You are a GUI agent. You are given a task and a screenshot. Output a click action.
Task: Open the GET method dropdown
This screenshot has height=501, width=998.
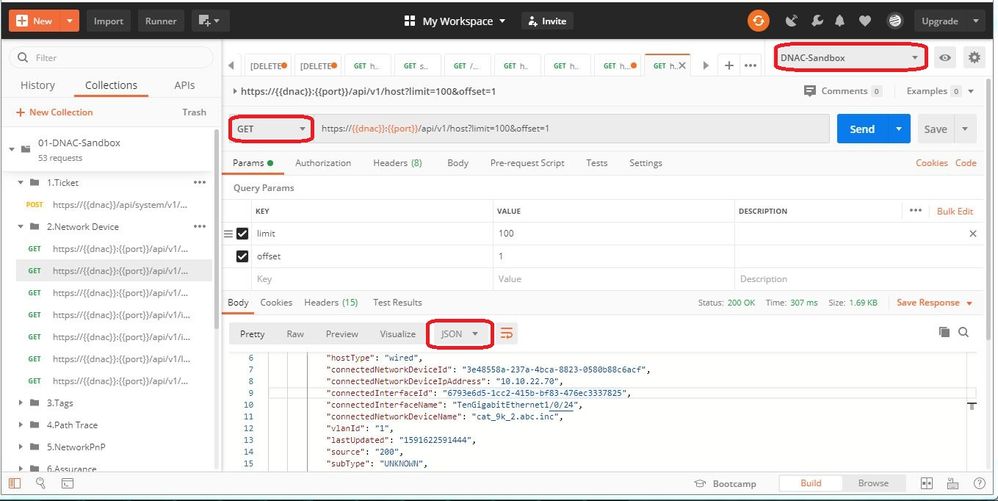pos(272,129)
